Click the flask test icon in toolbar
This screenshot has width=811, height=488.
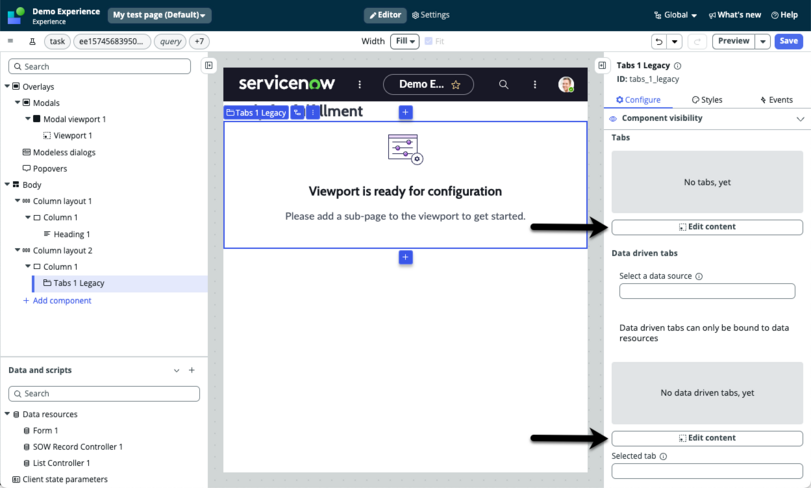tap(33, 41)
